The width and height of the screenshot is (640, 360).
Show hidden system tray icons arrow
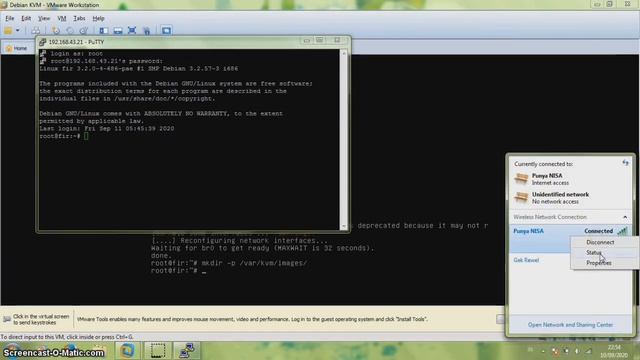[x=543, y=351]
